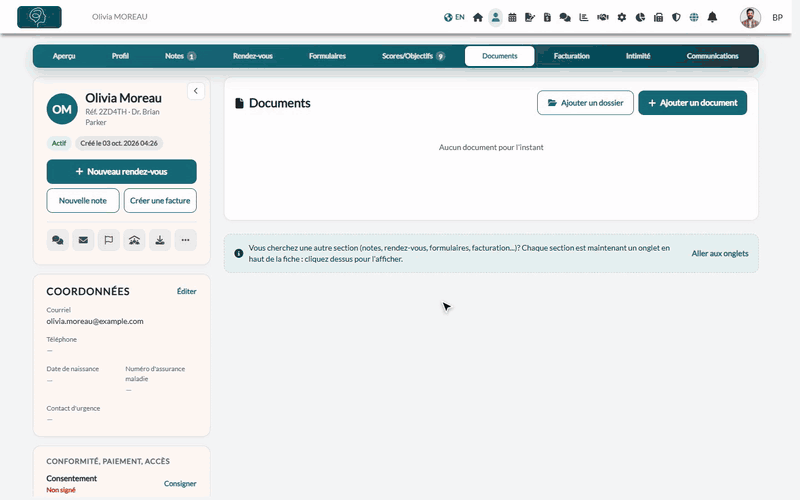Click Ajouter un document button
The image size is (800, 500).
pyautogui.click(x=692, y=103)
